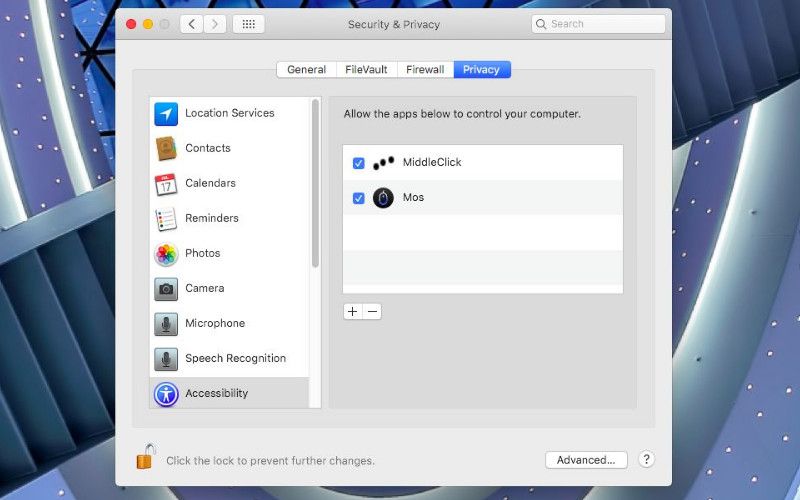Close the Security & Privacy window
The image size is (800, 500).
(x=131, y=24)
